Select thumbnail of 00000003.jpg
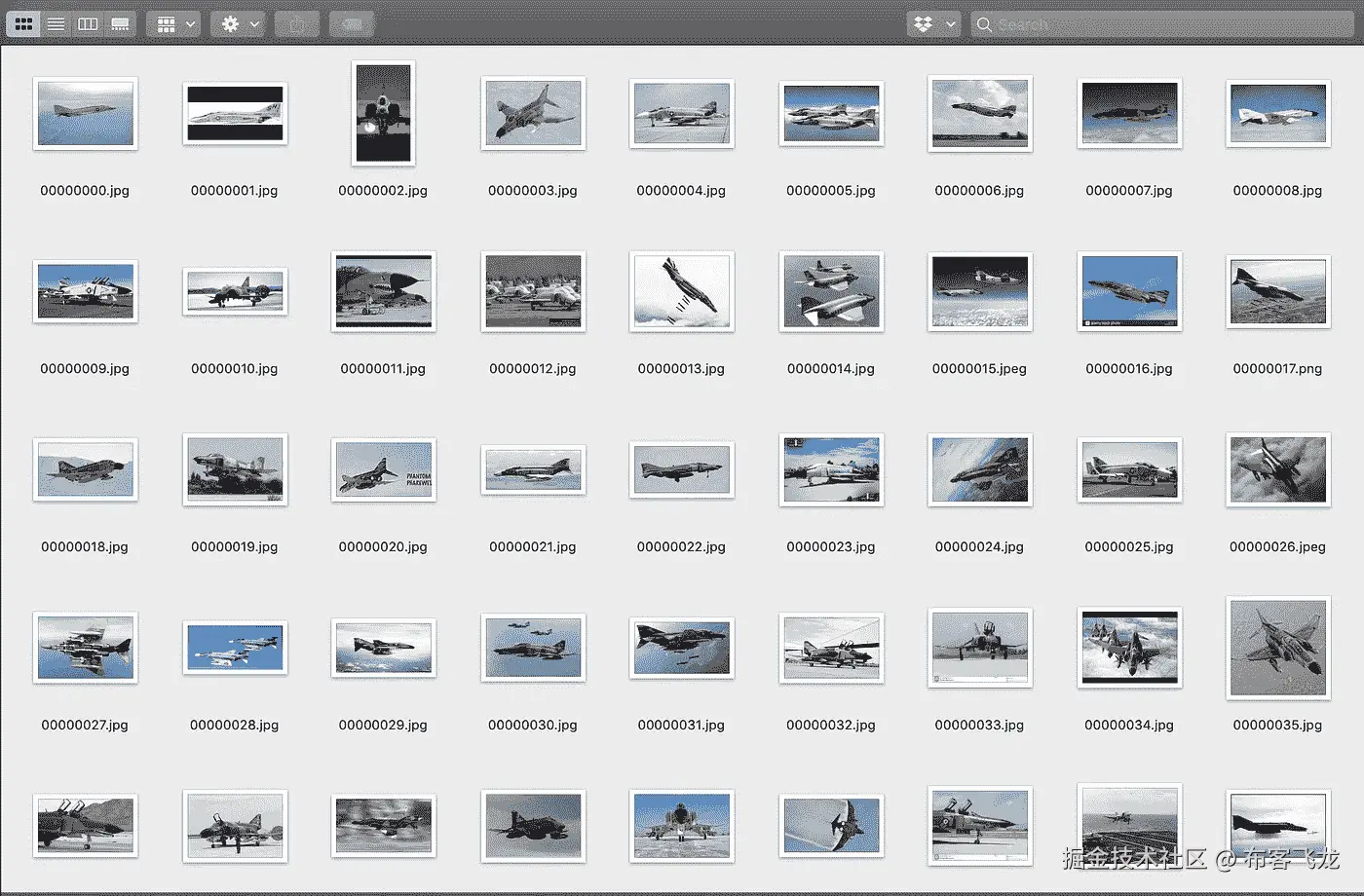Image resolution: width=1364 pixels, height=896 pixels. click(x=533, y=113)
